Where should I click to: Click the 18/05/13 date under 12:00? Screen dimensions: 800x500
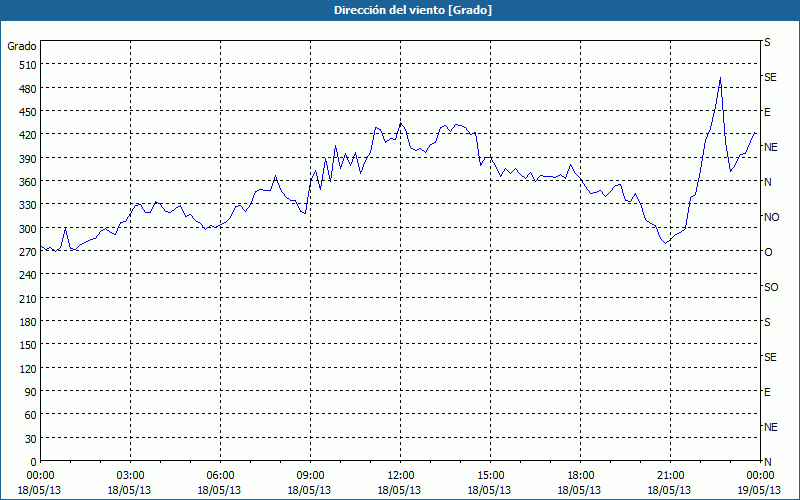tap(399, 490)
